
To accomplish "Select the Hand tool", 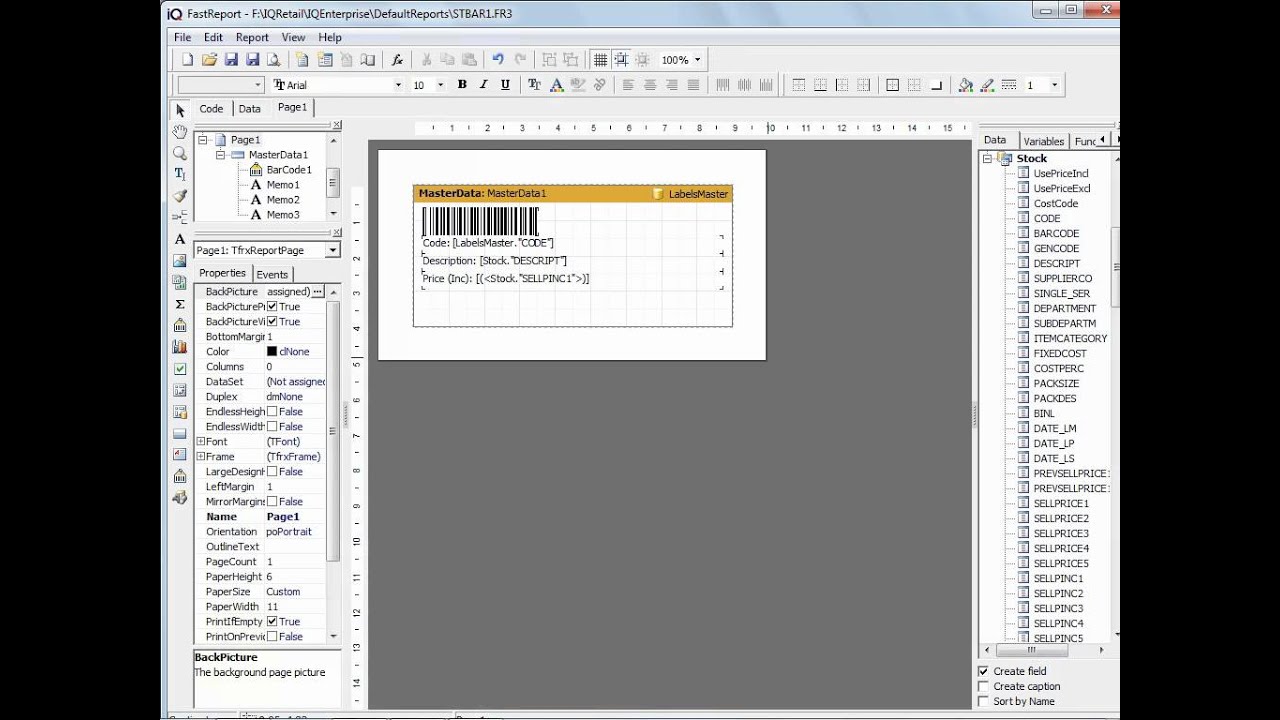I will (180, 132).
